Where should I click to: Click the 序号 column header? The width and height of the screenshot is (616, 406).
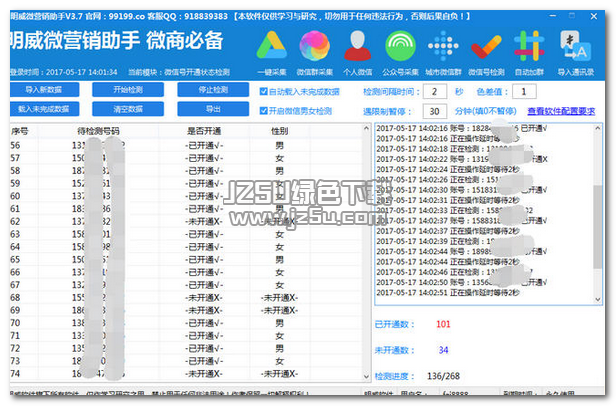click(x=23, y=131)
